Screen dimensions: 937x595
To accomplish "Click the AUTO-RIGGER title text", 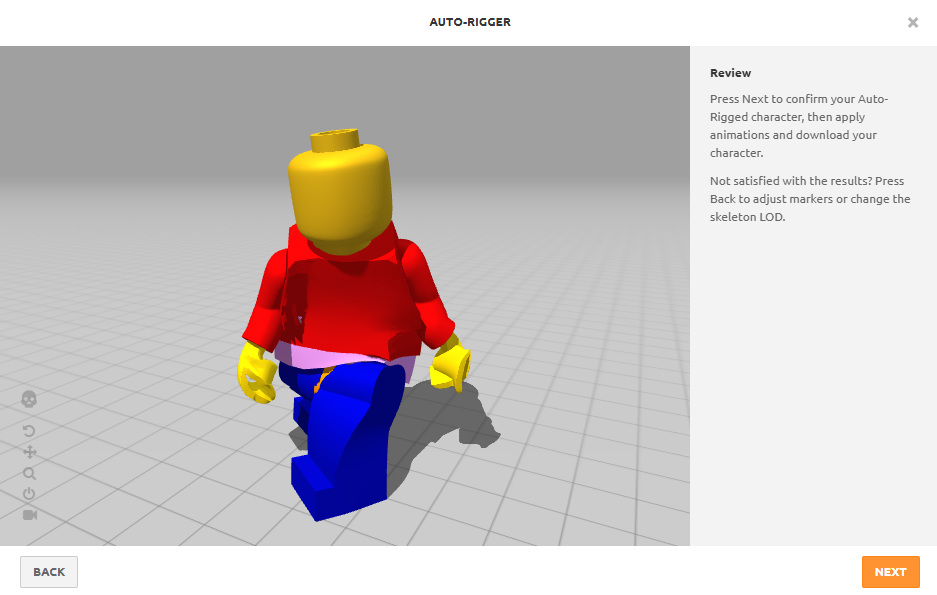I will (470, 22).
